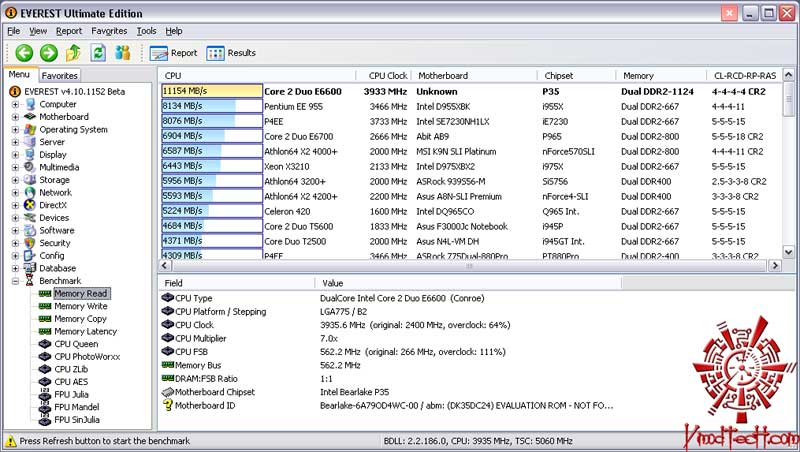The image size is (800, 452).
Task: Click the Config tree icon
Action: tap(30, 256)
